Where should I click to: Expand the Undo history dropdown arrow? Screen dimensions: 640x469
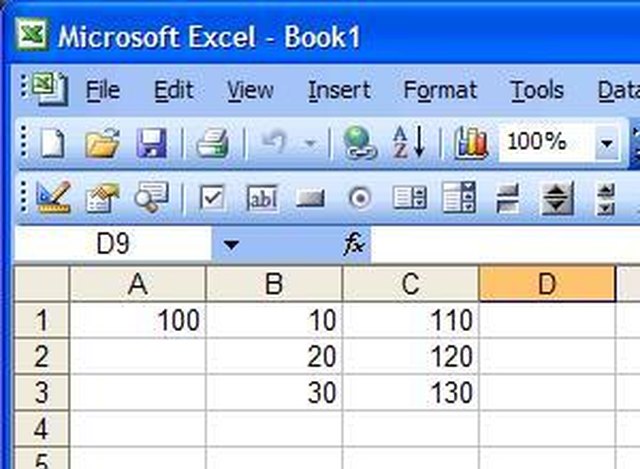click(310, 143)
